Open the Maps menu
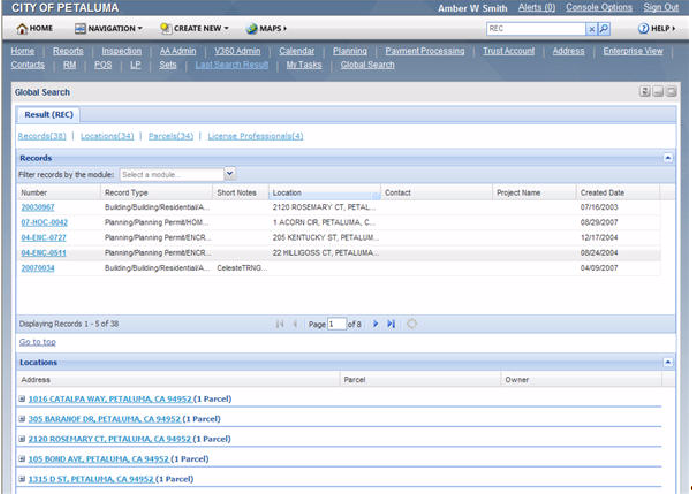Viewport: 692px width, 495px height. (267, 28)
